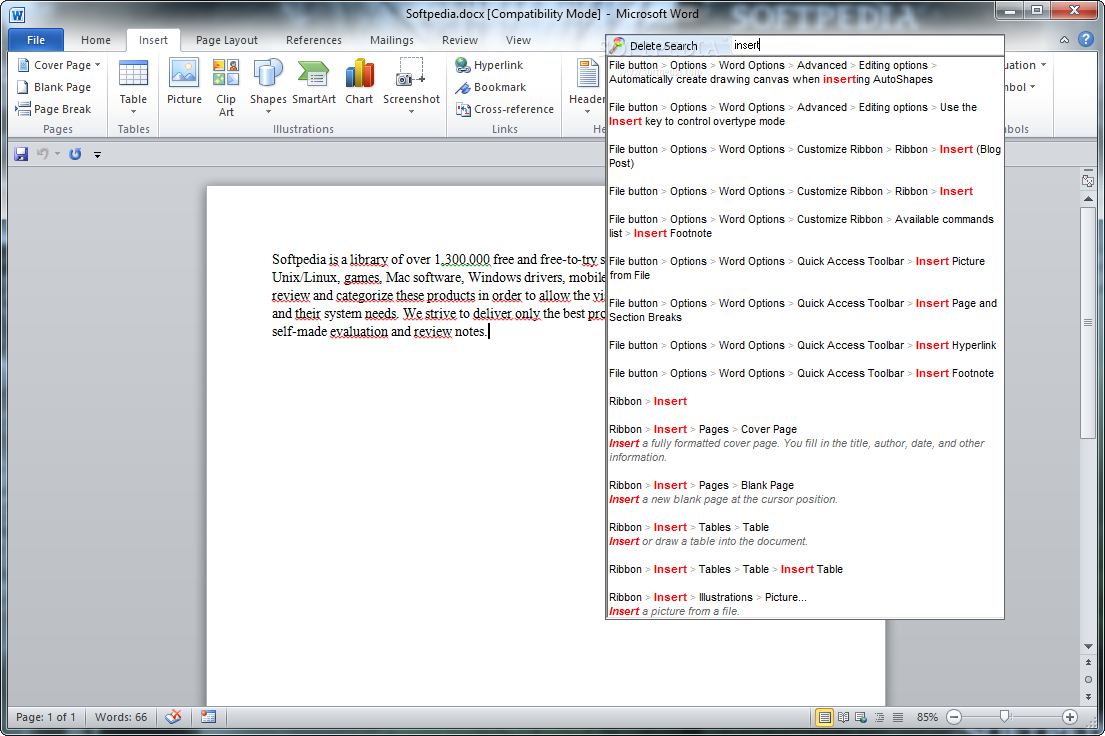Insert a Hyperlink
This screenshot has height=736, width=1105.
pyautogui.click(x=489, y=65)
